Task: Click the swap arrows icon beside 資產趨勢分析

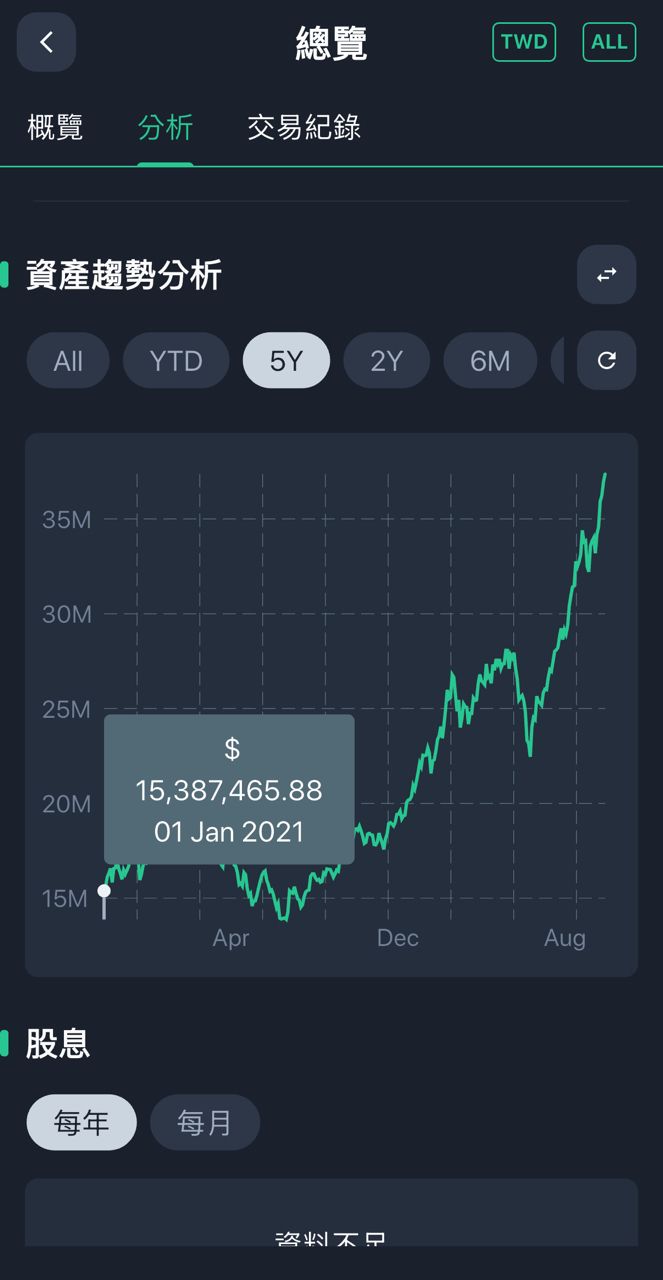Action: pyautogui.click(x=606, y=274)
